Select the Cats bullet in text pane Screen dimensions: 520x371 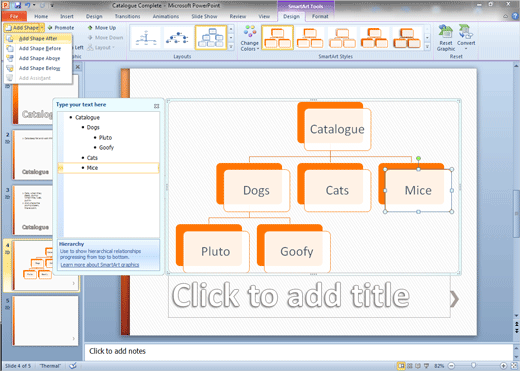92,158
